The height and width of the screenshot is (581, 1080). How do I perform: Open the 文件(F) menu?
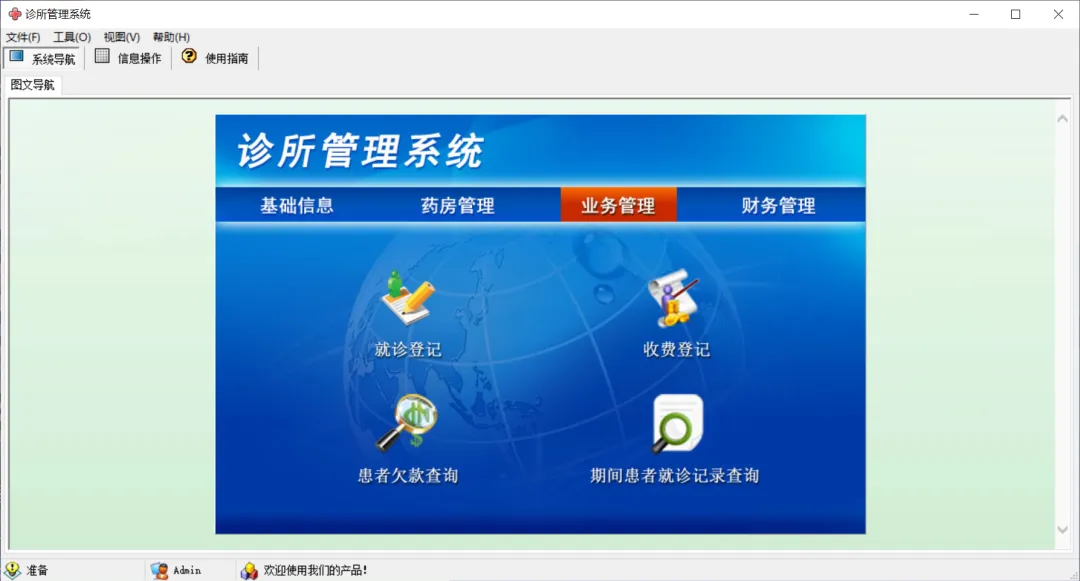tap(23, 37)
